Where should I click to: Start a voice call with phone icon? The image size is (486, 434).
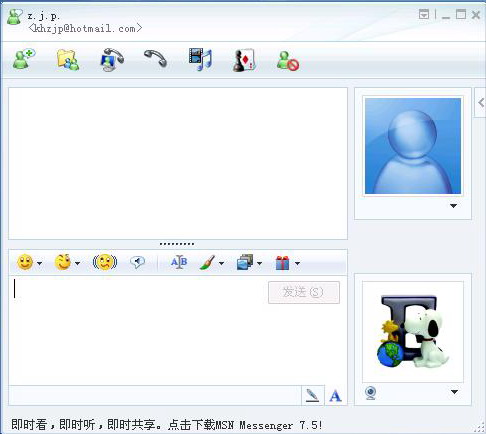[155, 58]
